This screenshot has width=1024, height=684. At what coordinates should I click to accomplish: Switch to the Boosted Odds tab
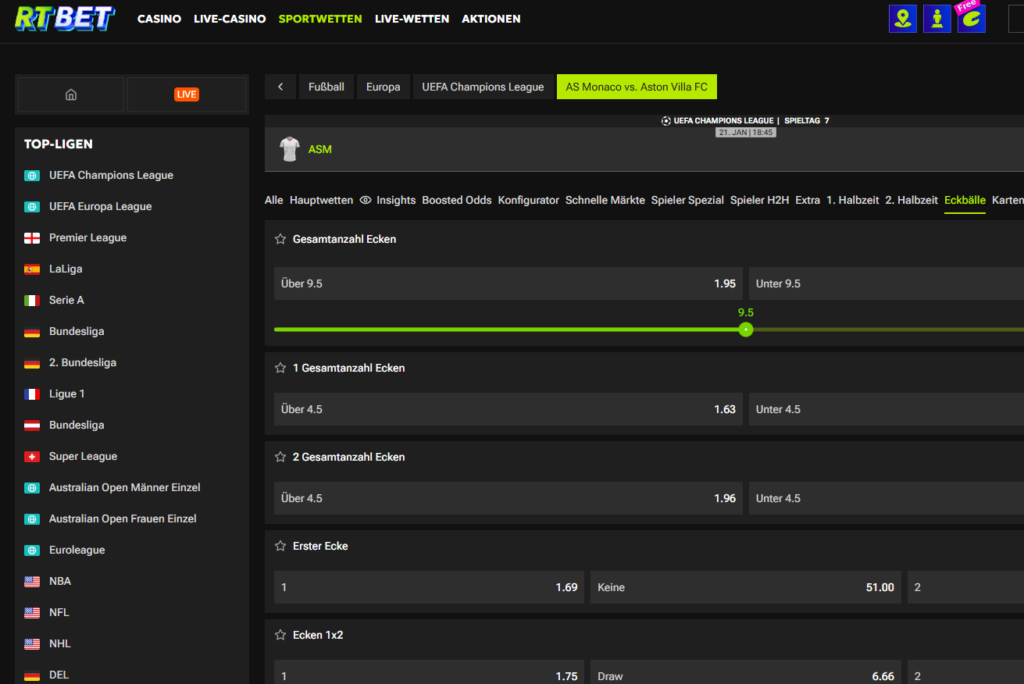point(456,200)
